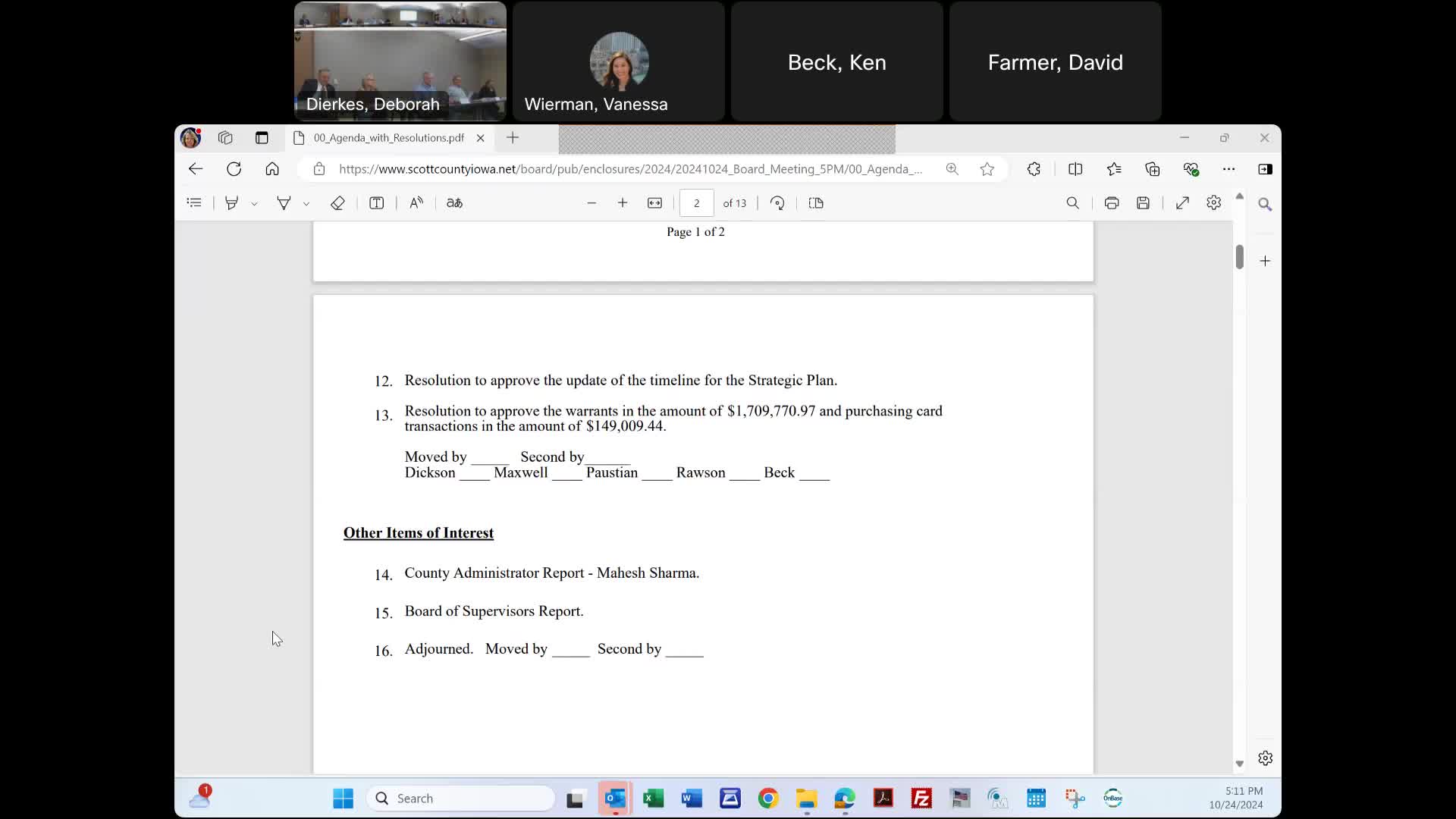This screenshot has height=819, width=1456.
Task: Open the sidebar settings gear at the bottom
Action: coord(1265,758)
